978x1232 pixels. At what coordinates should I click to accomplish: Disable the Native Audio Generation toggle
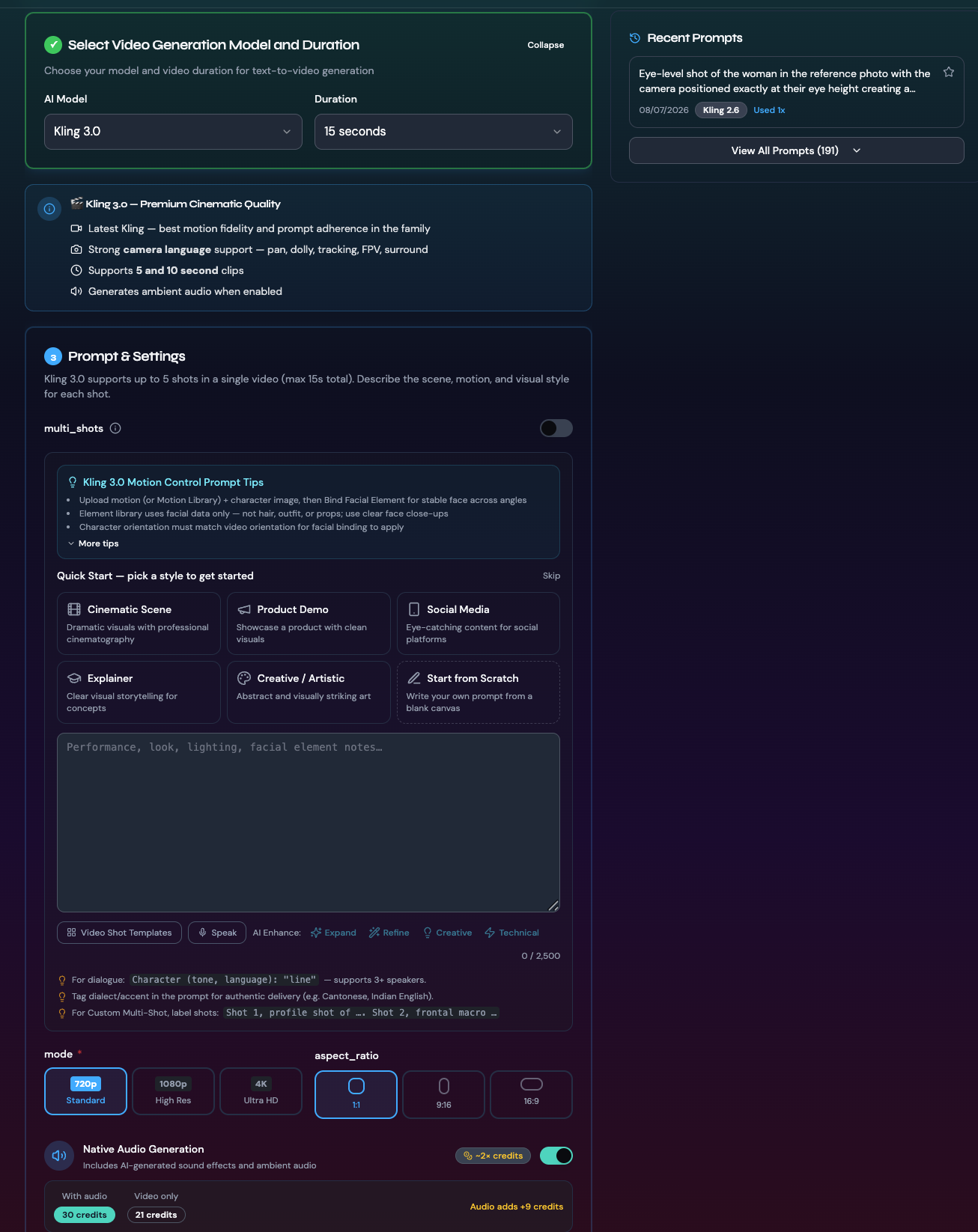point(556,1156)
